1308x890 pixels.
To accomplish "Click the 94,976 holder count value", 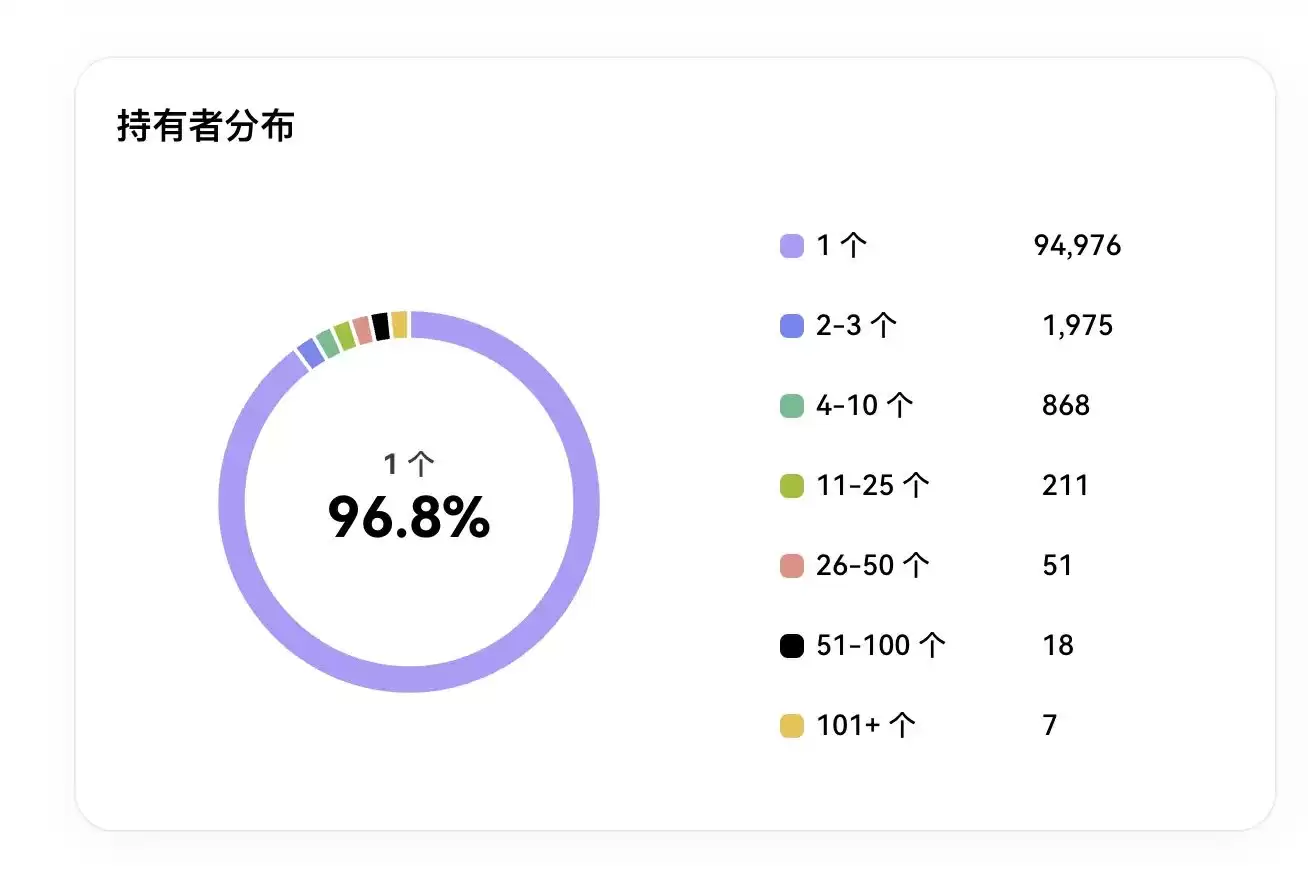I will click(x=1077, y=246).
